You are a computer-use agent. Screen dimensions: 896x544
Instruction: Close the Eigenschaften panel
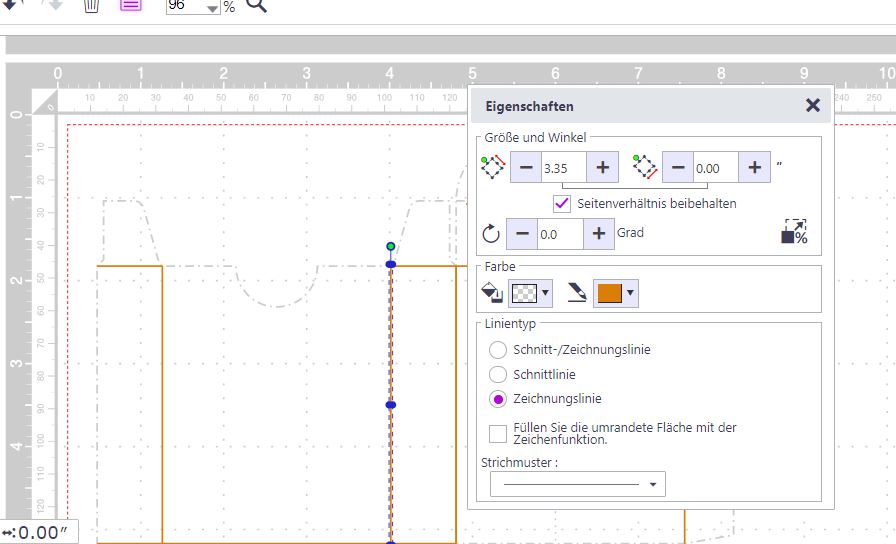tap(813, 105)
